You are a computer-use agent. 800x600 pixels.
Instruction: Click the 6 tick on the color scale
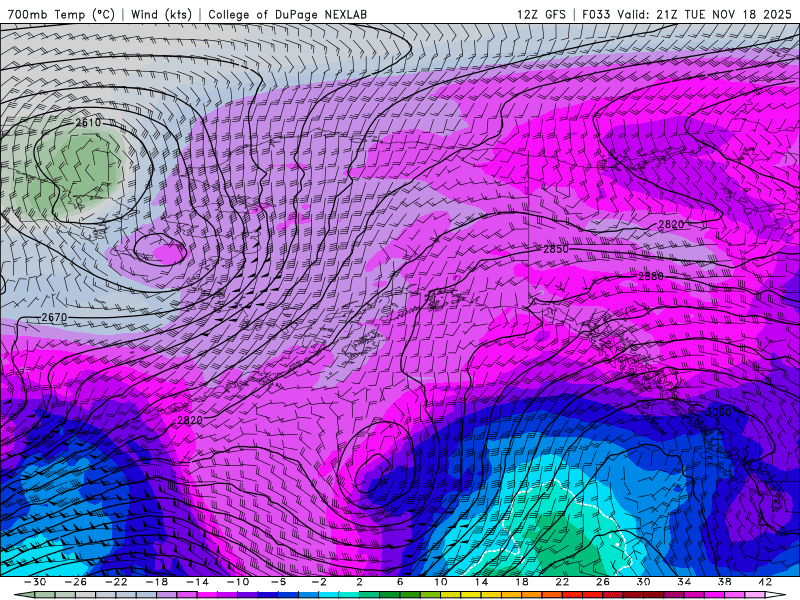pyautogui.click(x=400, y=582)
